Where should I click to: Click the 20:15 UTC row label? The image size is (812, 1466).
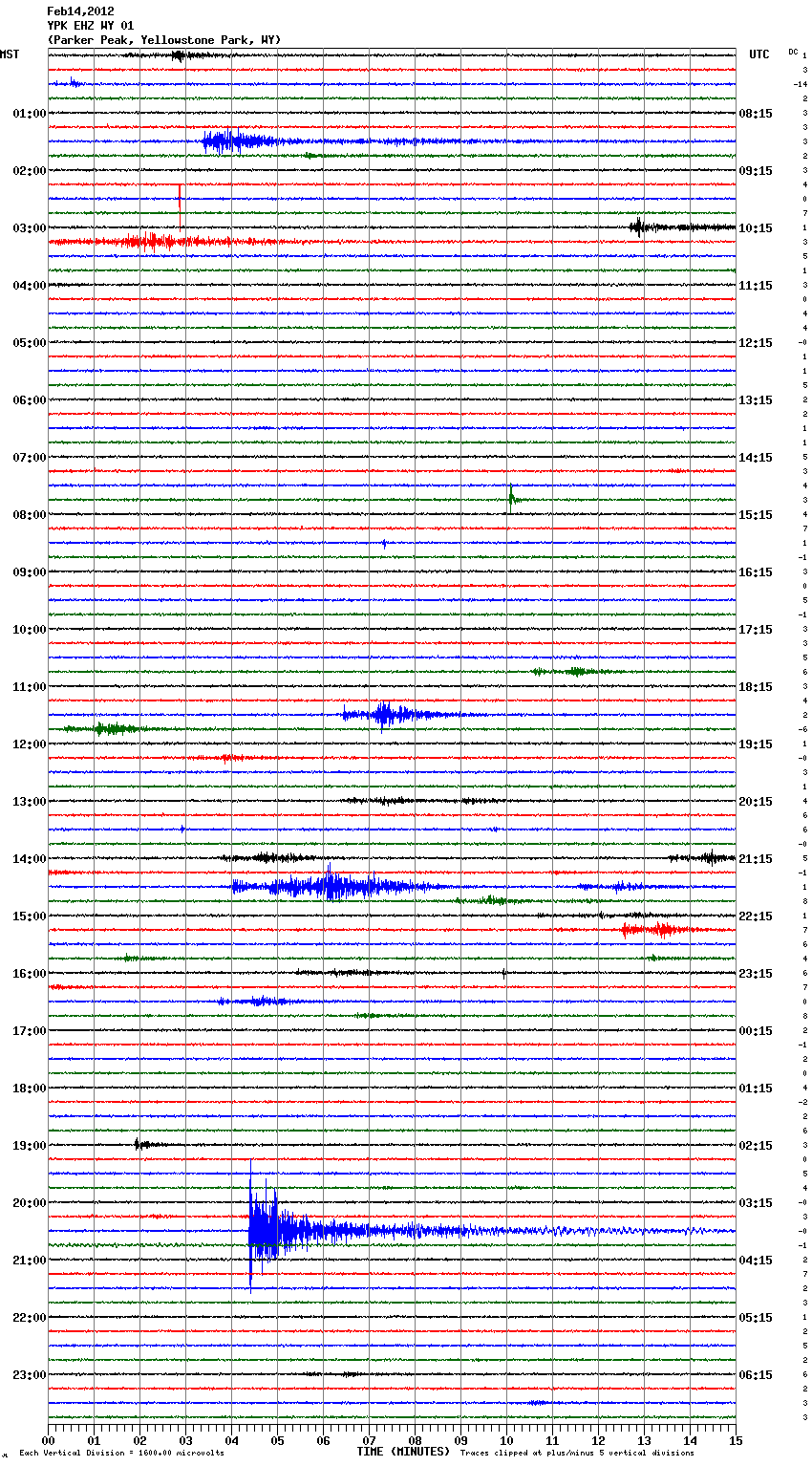(756, 802)
